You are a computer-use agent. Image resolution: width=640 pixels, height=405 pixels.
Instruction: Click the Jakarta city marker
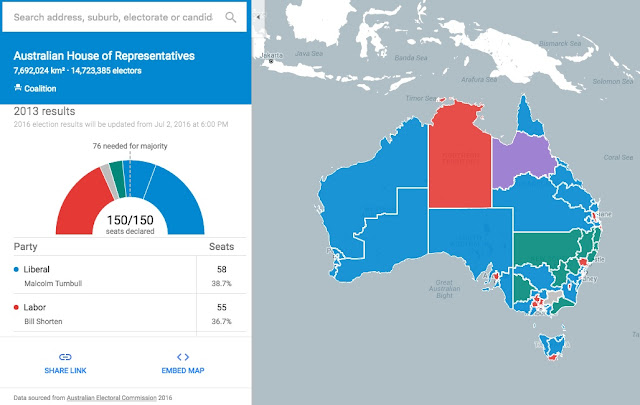click(271, 61)
